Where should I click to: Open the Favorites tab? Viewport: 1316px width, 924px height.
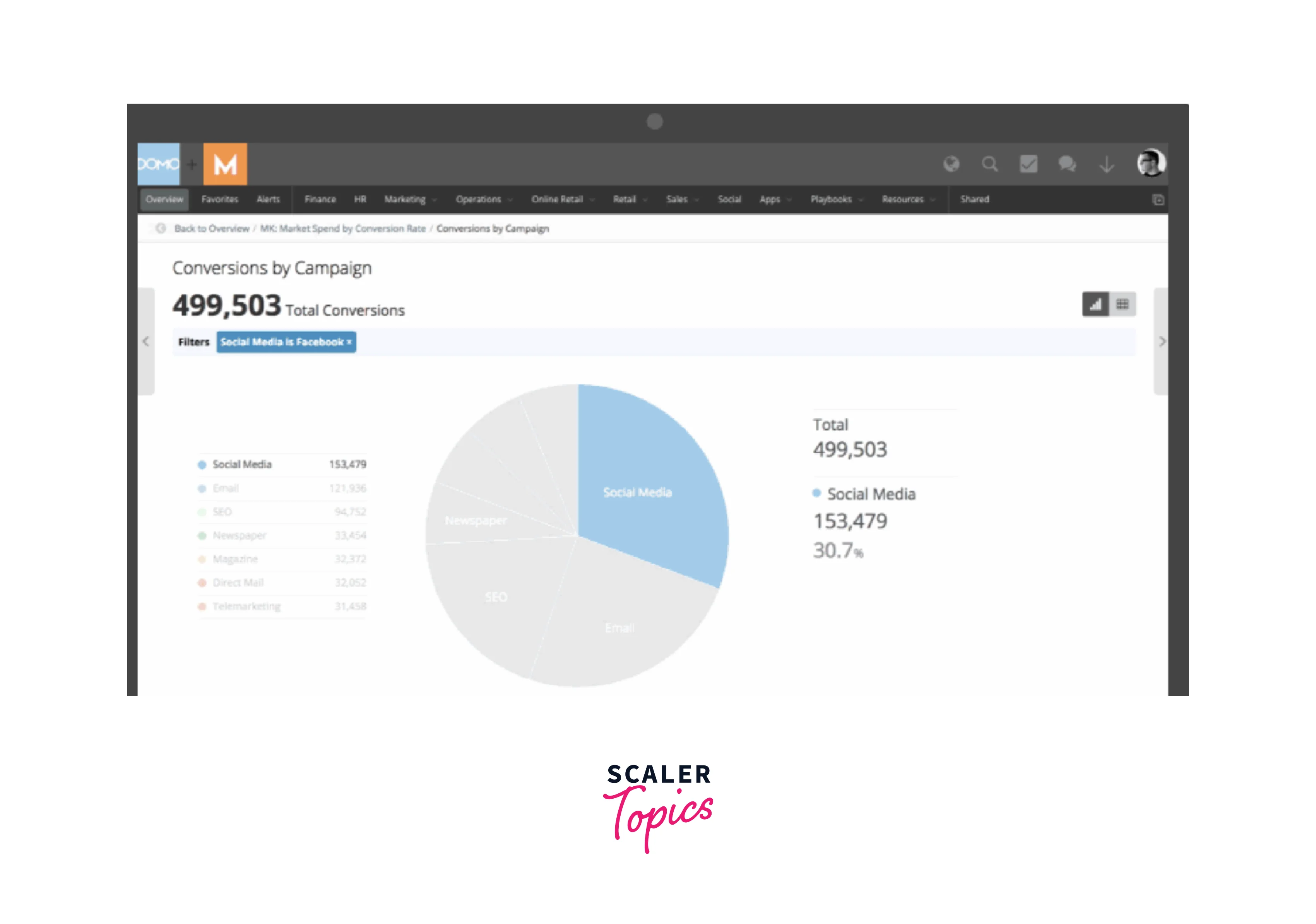tap(219, 199)
